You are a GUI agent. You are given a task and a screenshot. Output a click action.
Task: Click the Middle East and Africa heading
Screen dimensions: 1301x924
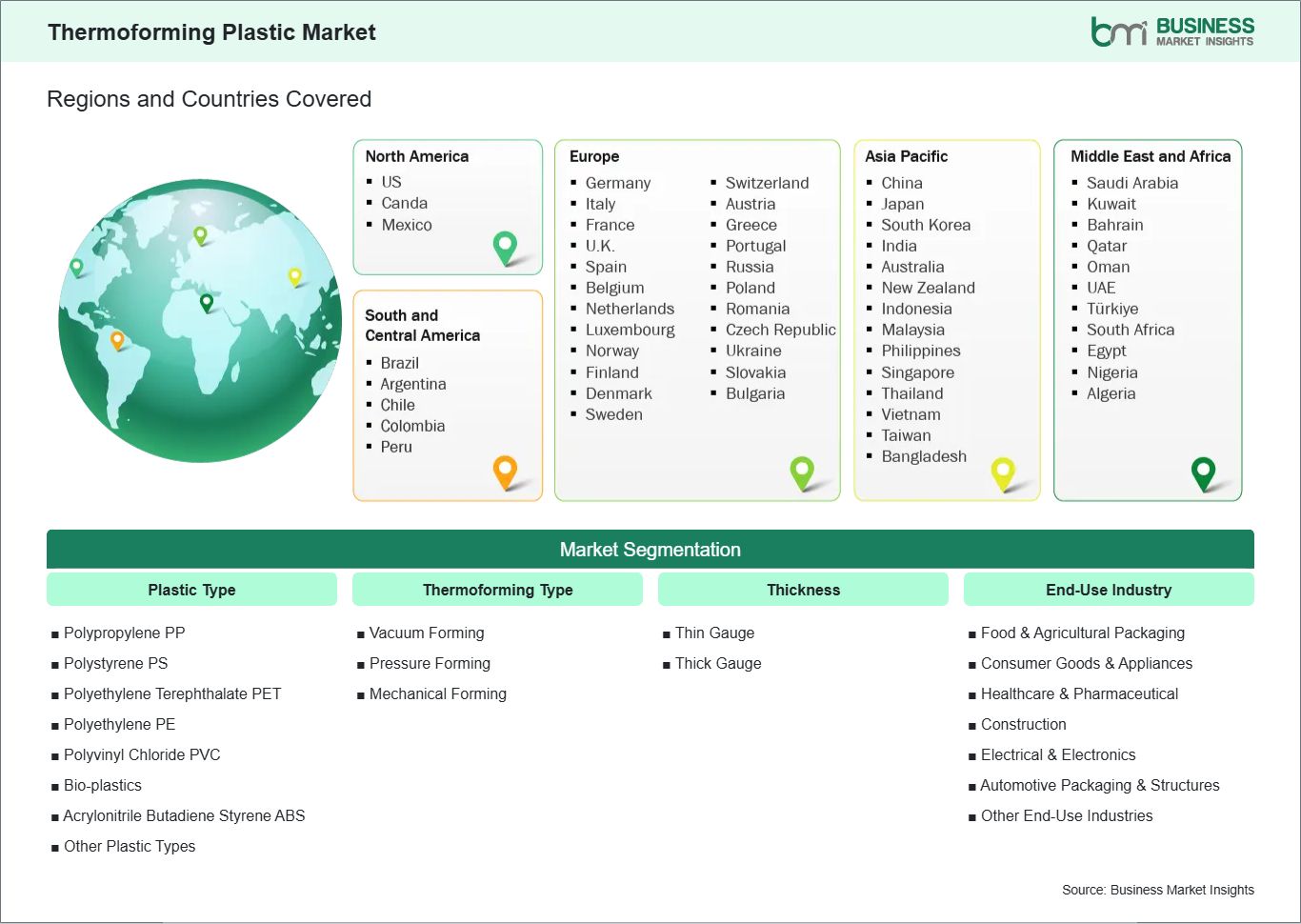tap(1151, 156)
